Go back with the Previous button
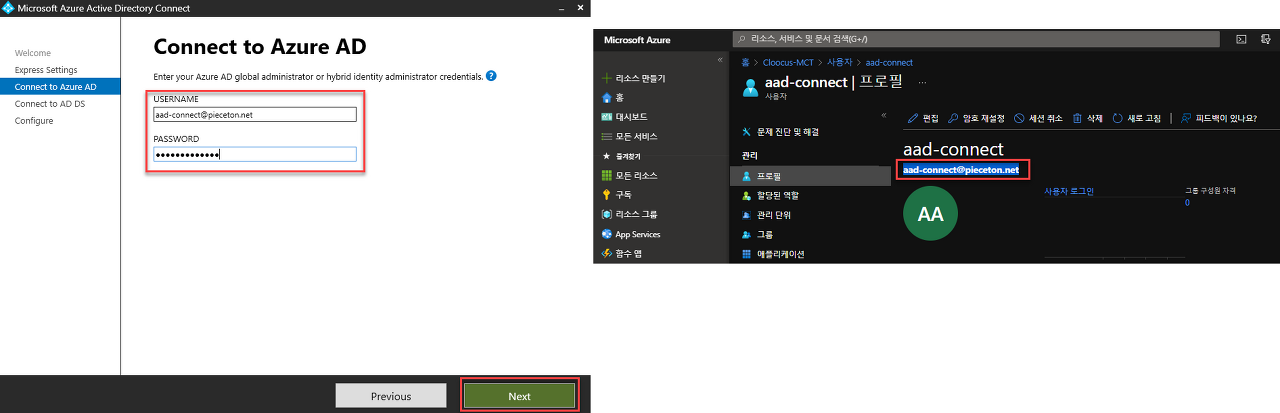This screenshot has height=413, width=1280. 391,396
